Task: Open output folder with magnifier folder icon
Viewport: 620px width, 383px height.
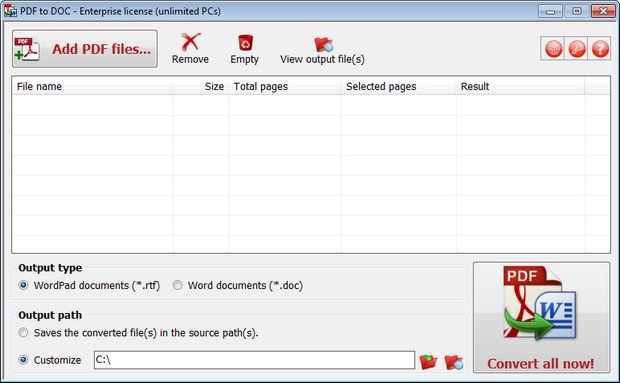Action: [453, 362]
